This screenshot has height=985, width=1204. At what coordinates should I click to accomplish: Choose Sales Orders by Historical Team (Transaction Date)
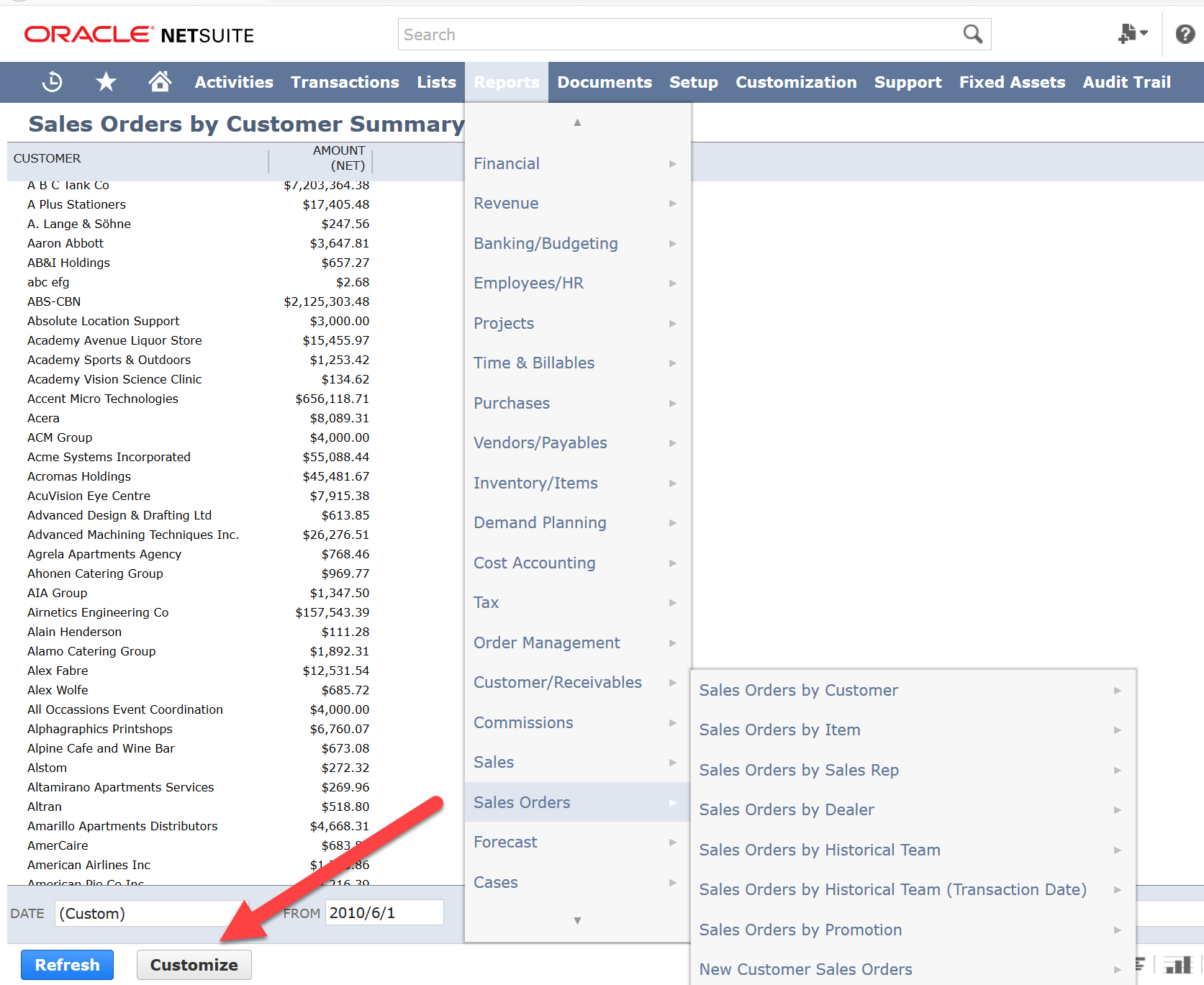[x=913, y=889]
